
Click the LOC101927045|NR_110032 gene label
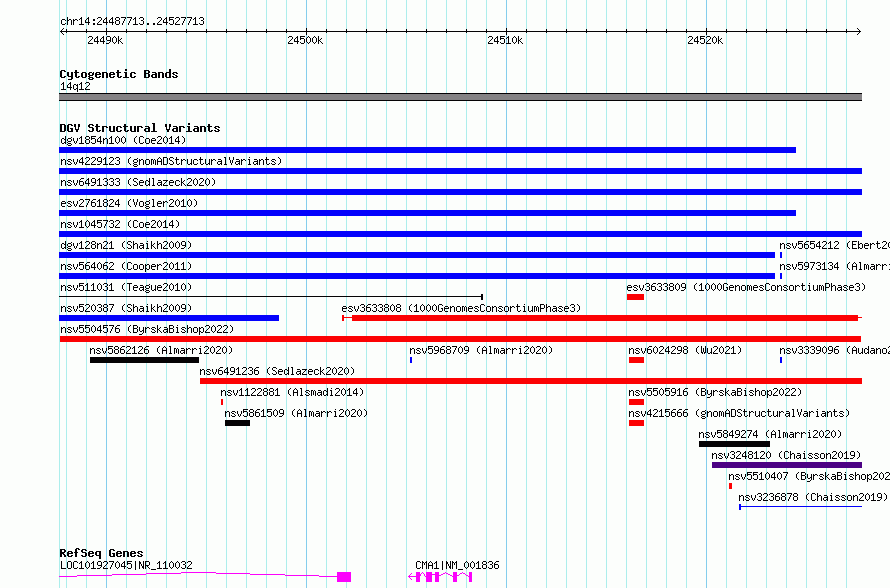[126, 565]
